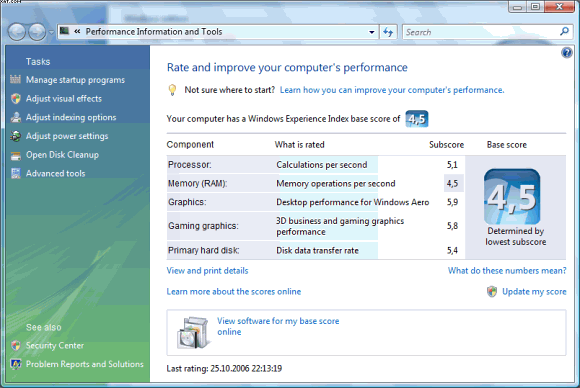Click the Advanced tools icon

16,173
